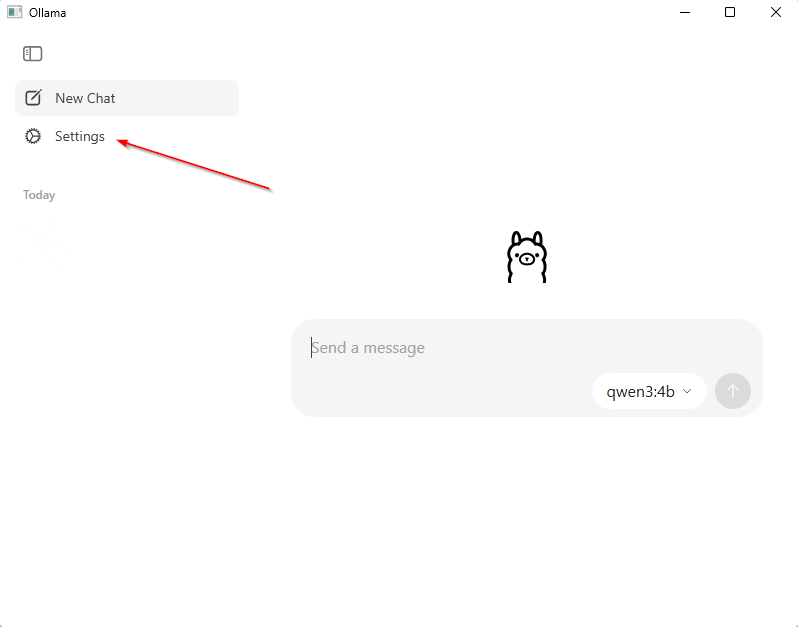This screenshot has height=627, width=798.
Task: Click the empty right side of New Chat row
Action: coord(178,98)
